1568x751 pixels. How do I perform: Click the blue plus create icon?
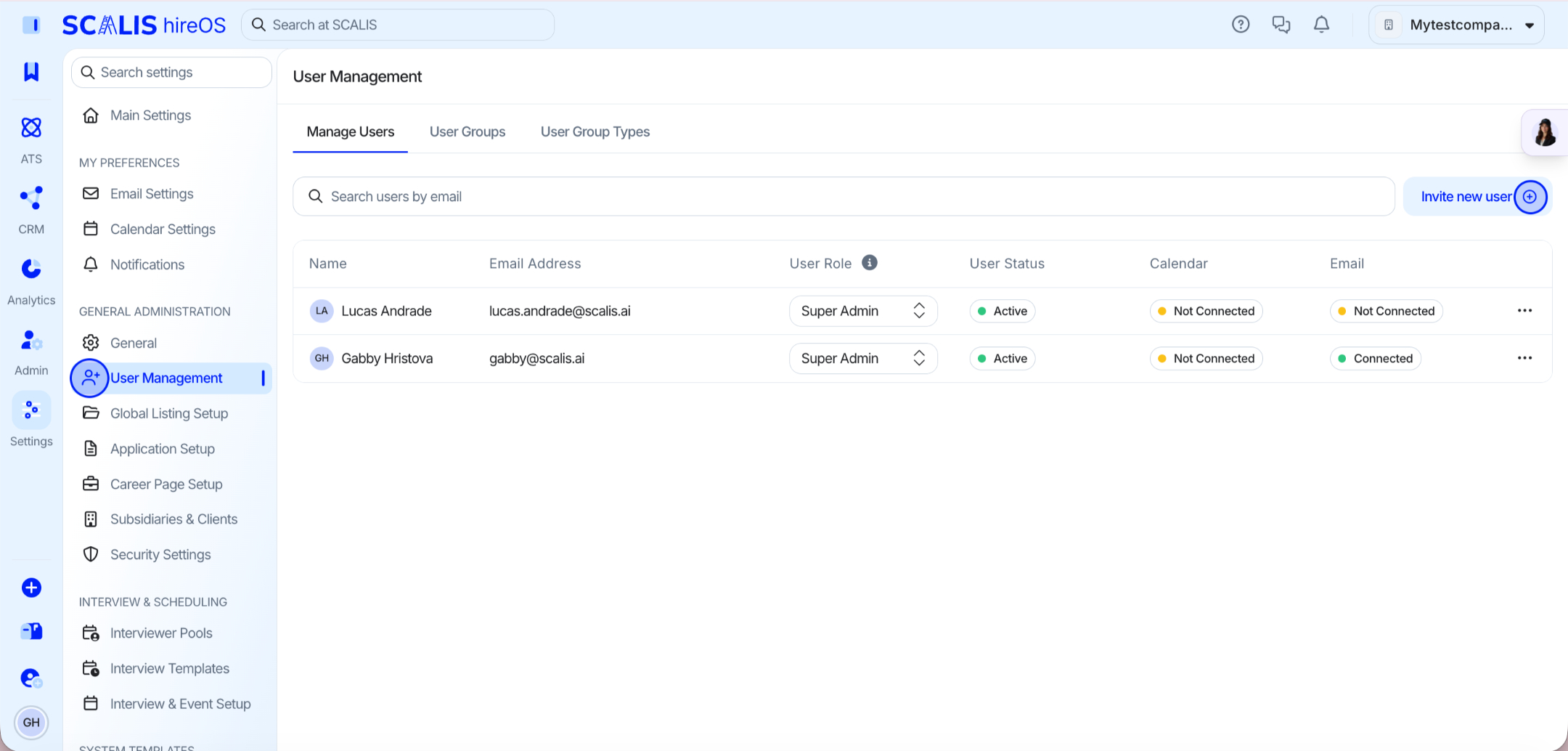click(31, 588)
